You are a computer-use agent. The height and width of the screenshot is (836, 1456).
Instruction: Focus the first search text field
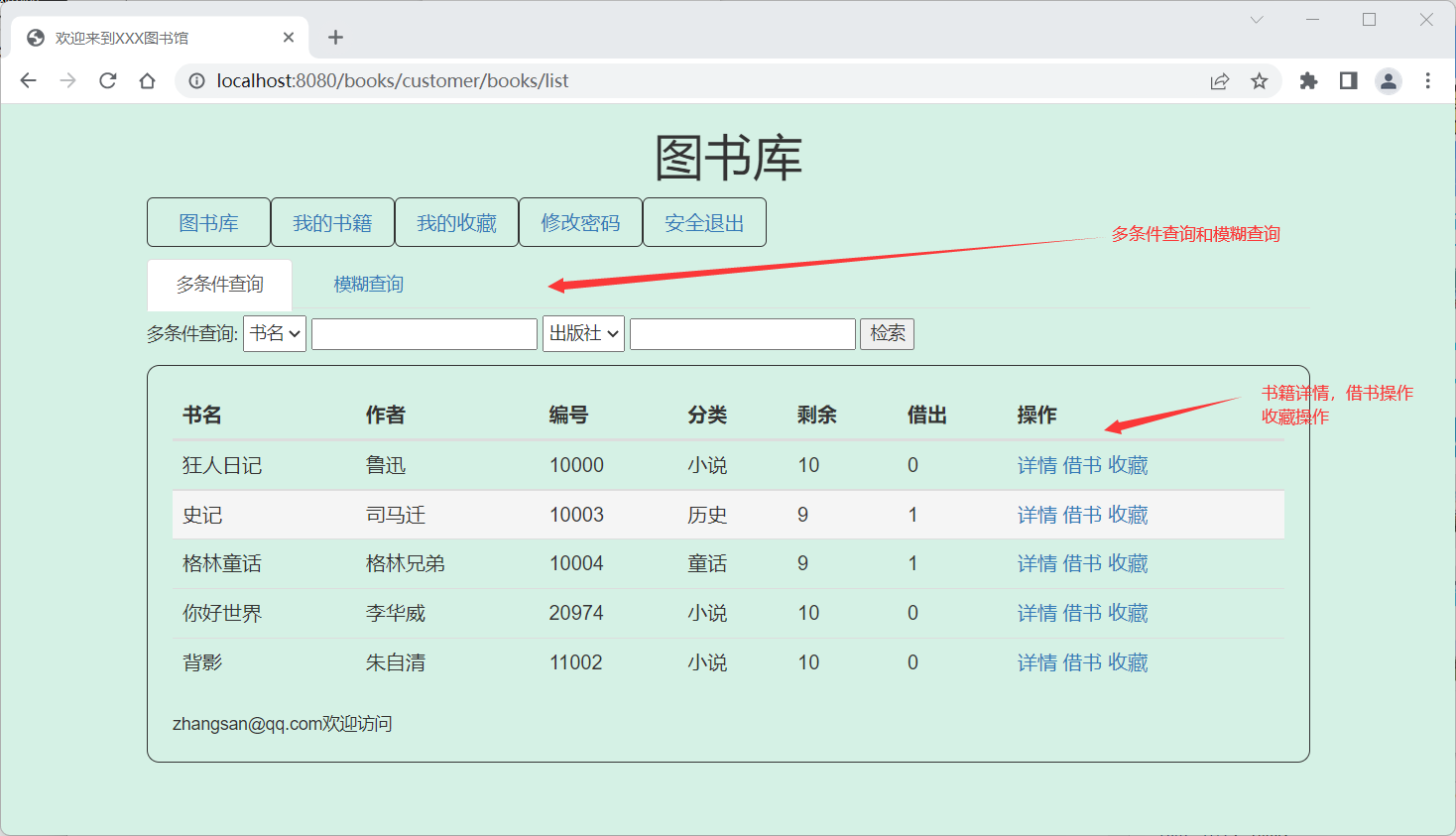click(425, 333)
